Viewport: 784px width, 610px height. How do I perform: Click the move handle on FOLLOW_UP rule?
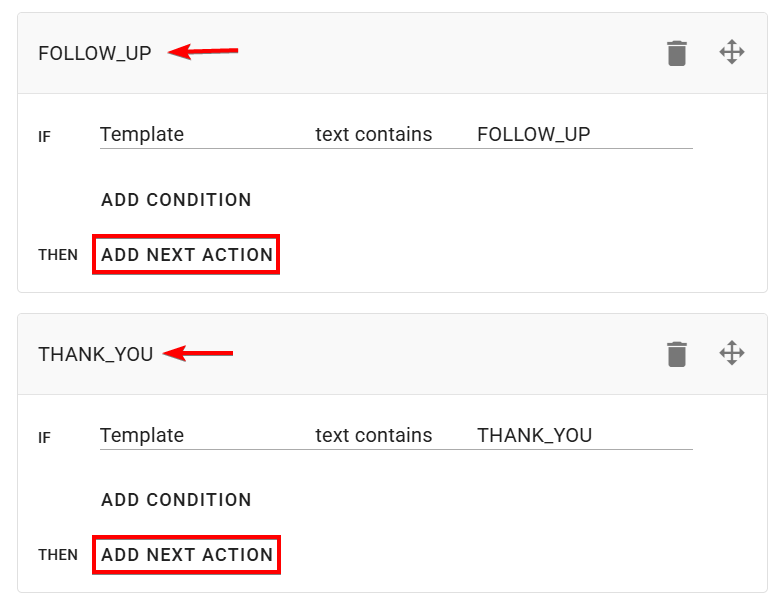click(x=732, y=53)
